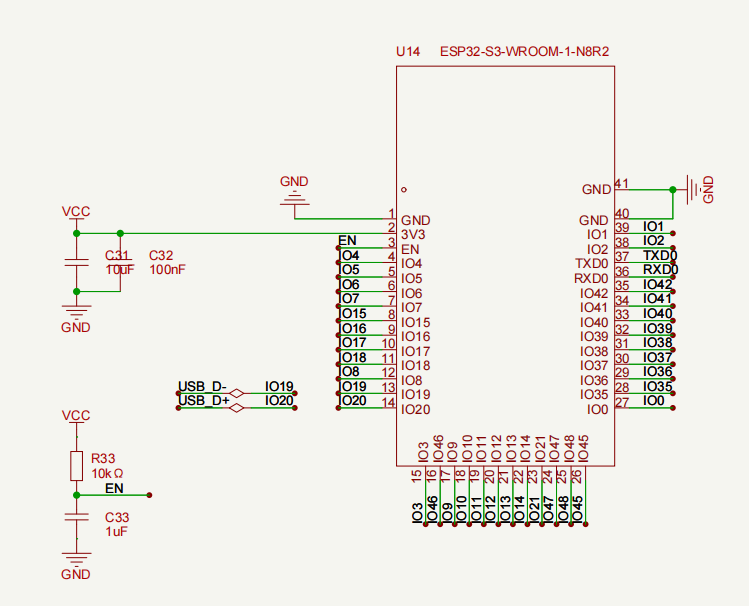Click pin number 14 on U14

(388, 403)
